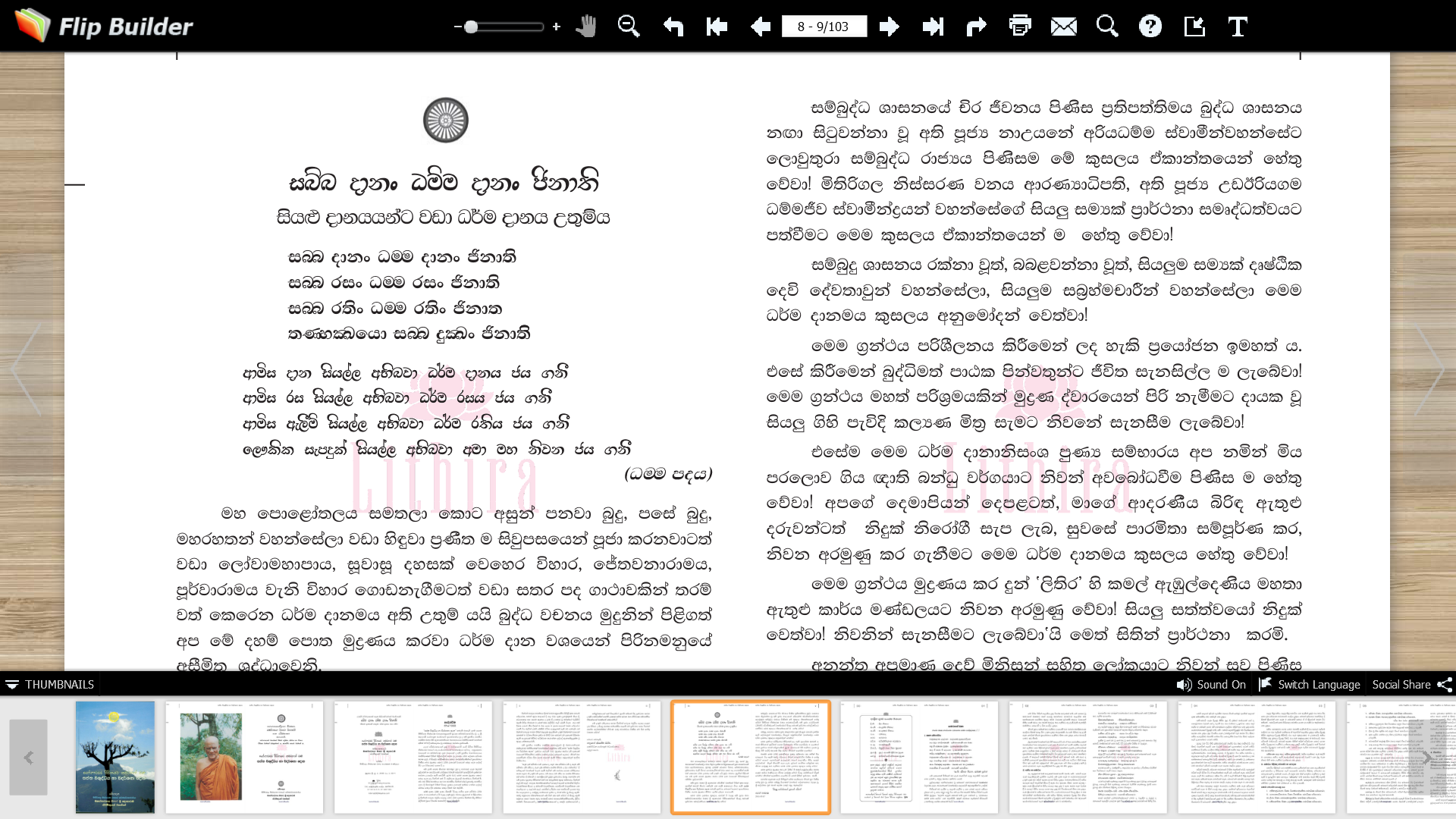Image resolution: width=1456 pixels, height=819 pixels.
Task: Click the back undo arrow icon
Action: click(x=673, y=27)
